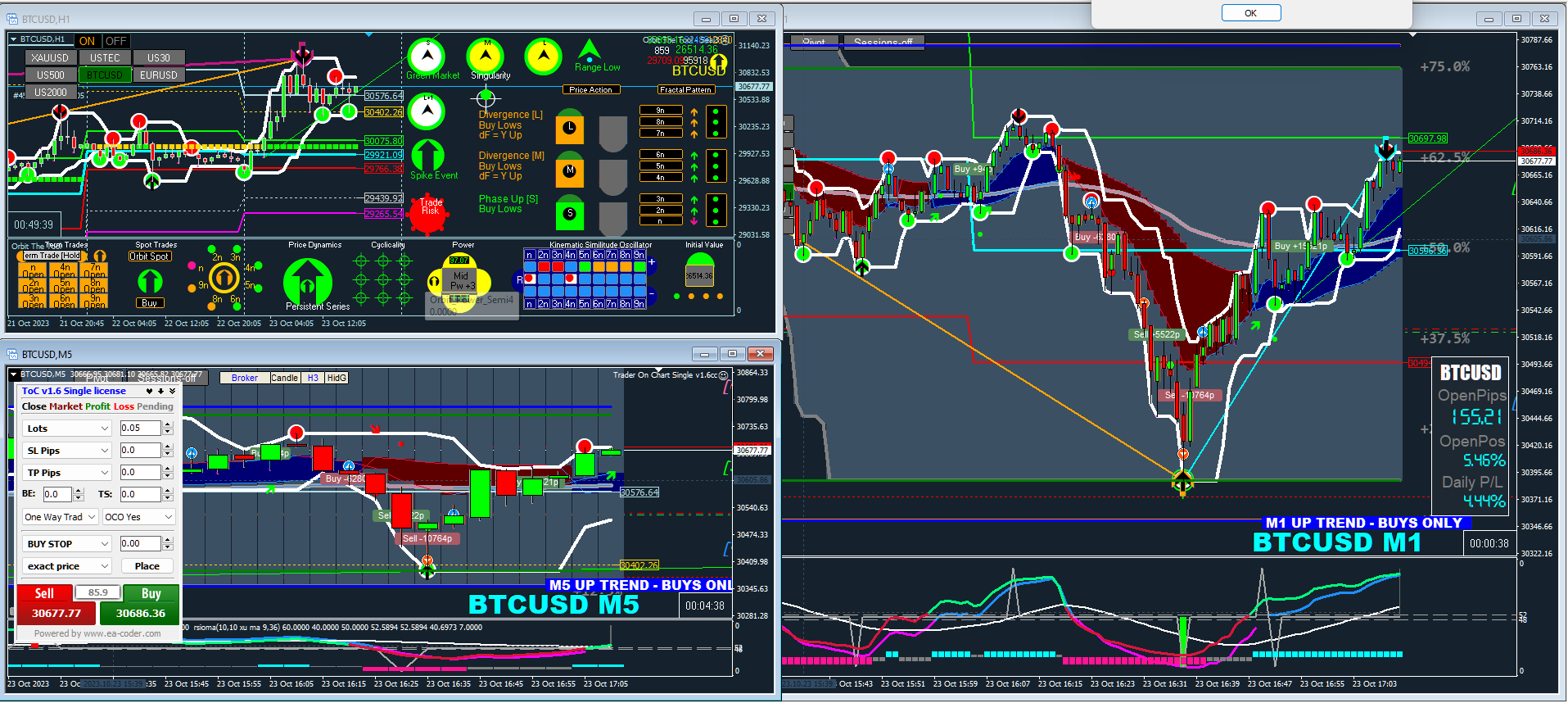Switch to the Broker tab in the M5 chart
Screen dimensions: 1568x703
[245, 378]
